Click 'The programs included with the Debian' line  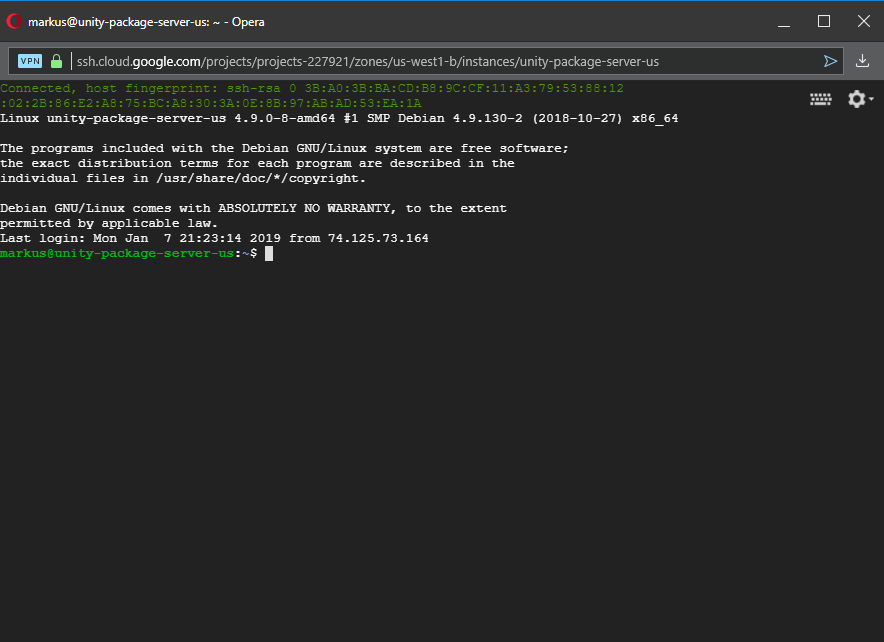[284, 148]
